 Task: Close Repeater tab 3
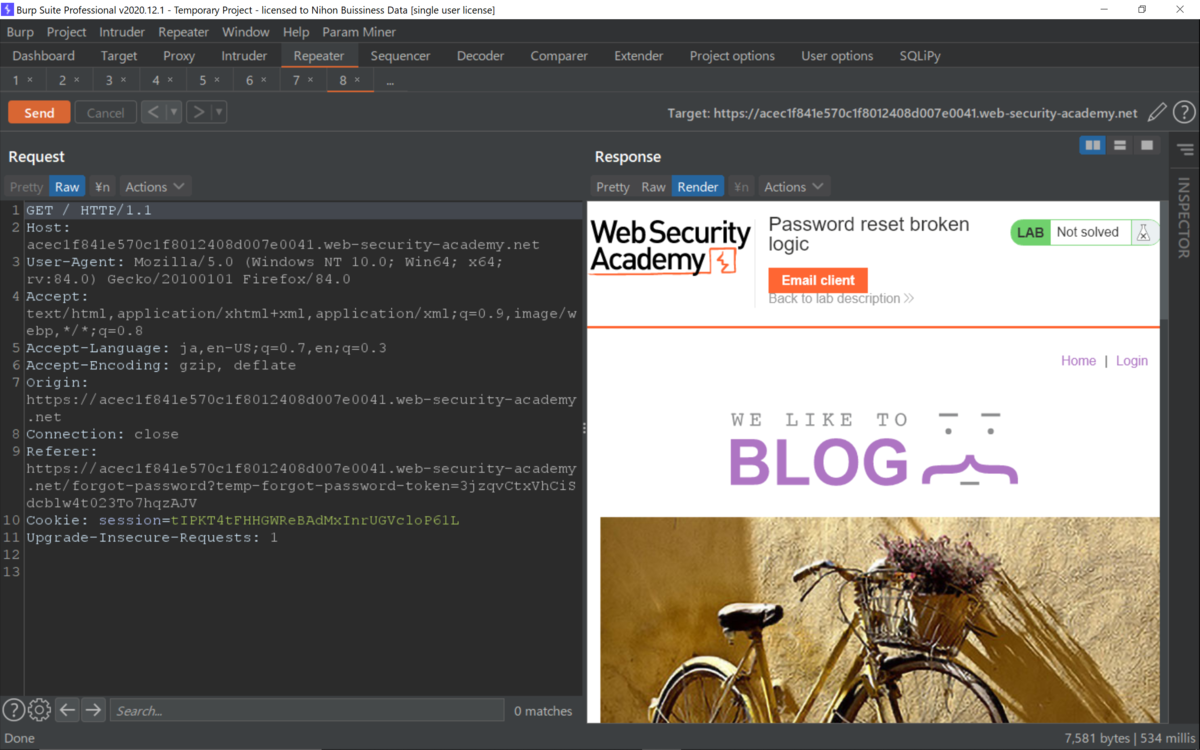click(x=124, y=80)
